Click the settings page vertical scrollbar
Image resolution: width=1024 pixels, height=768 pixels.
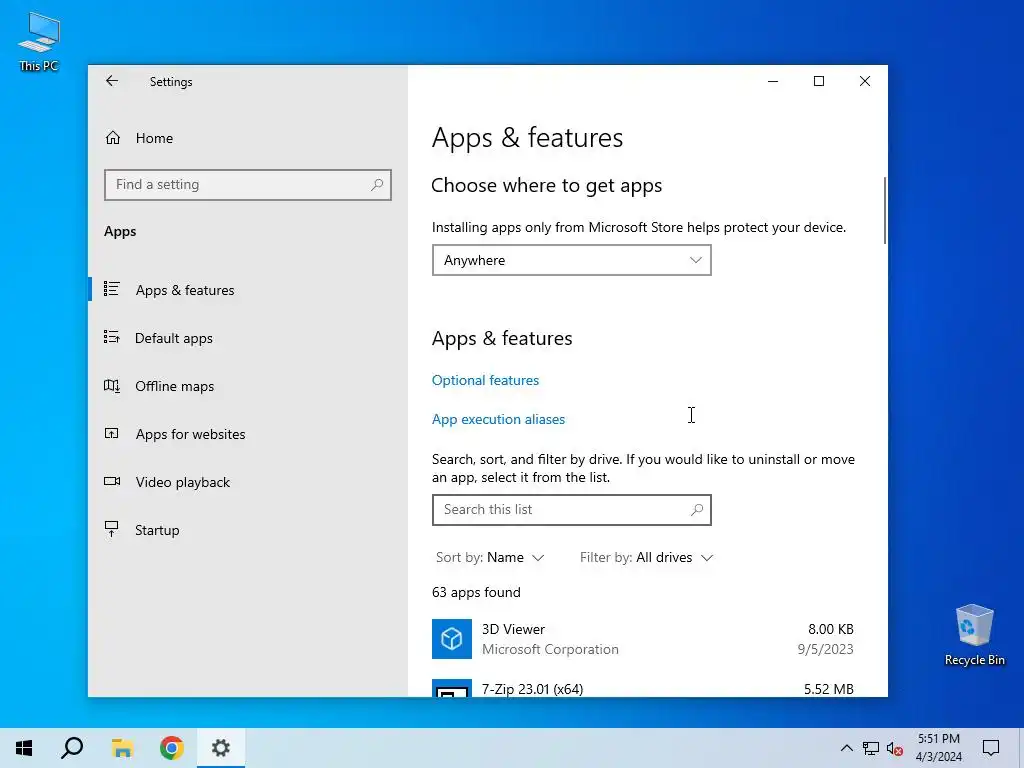click(x=884, y=210)
